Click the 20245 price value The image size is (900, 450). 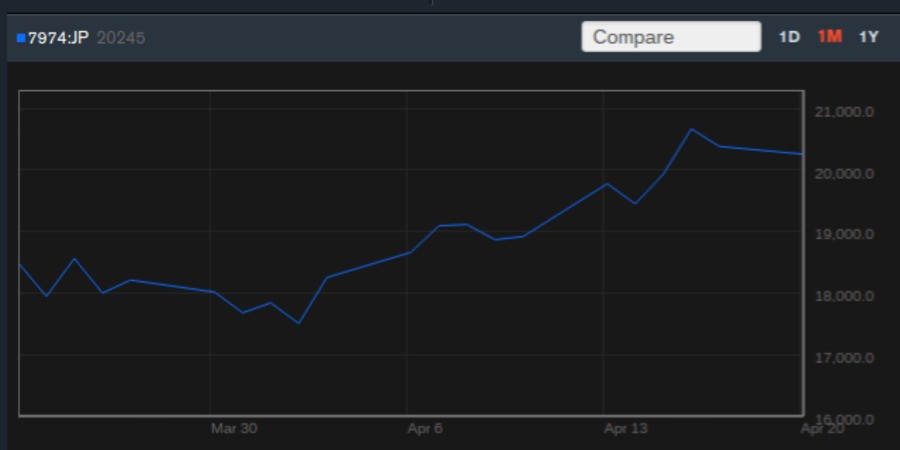121,38
